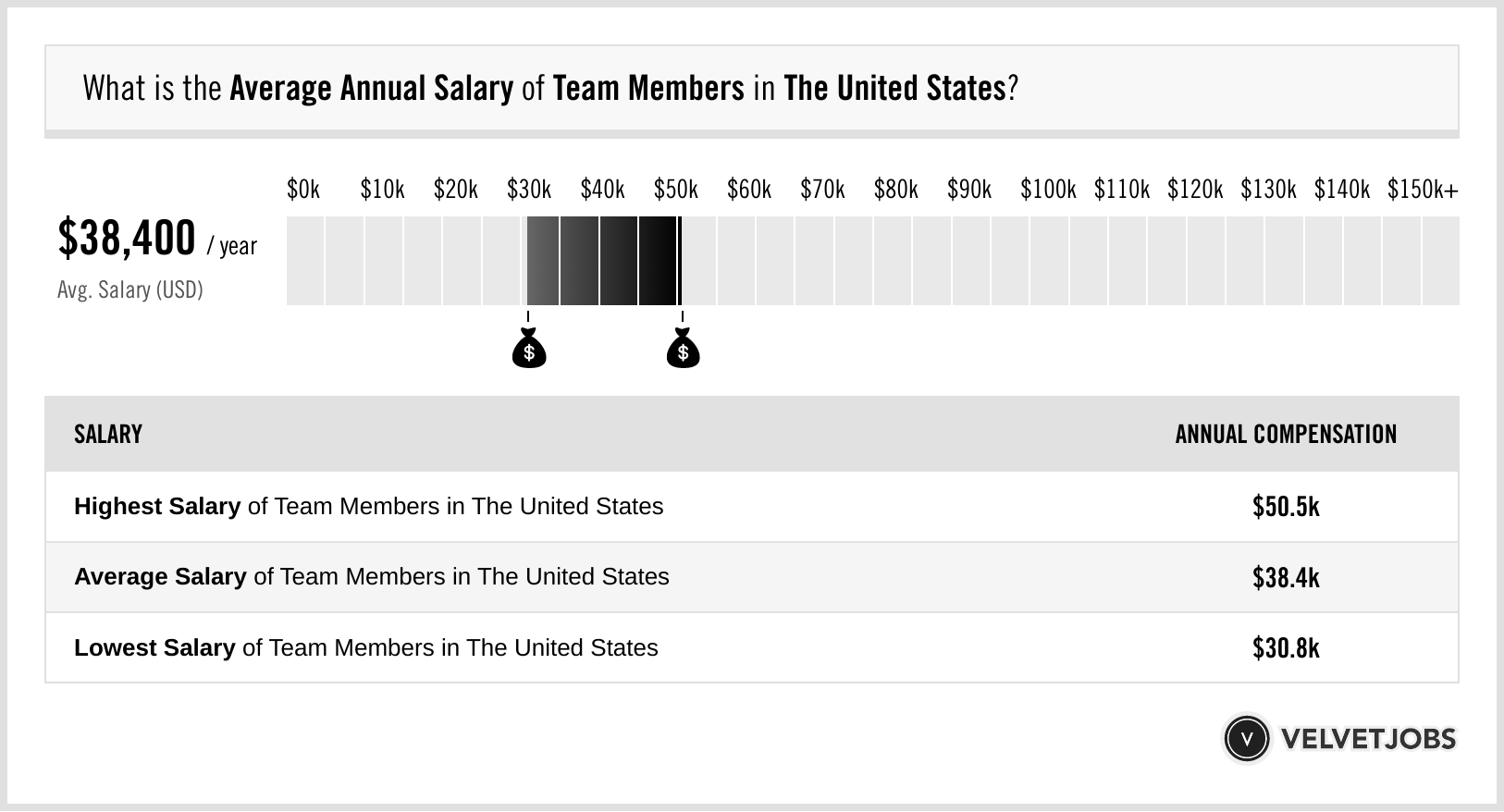
Task: Open the VELVETJOBS wordmark link
Action: 1368,739
